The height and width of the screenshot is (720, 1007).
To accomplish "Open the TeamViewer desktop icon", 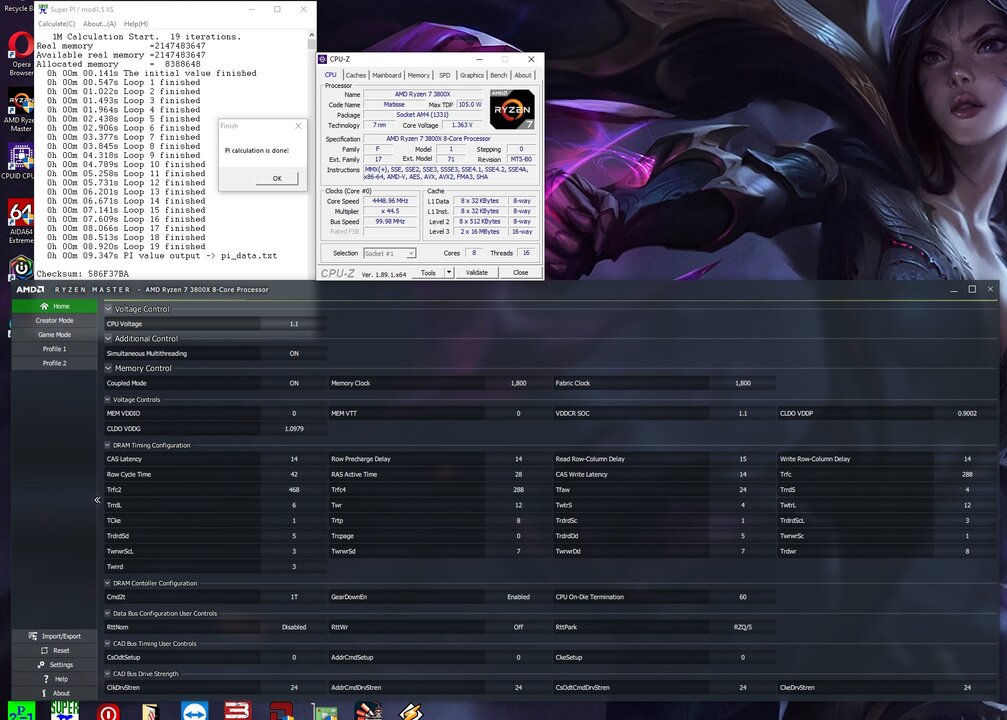I will 194,710.
